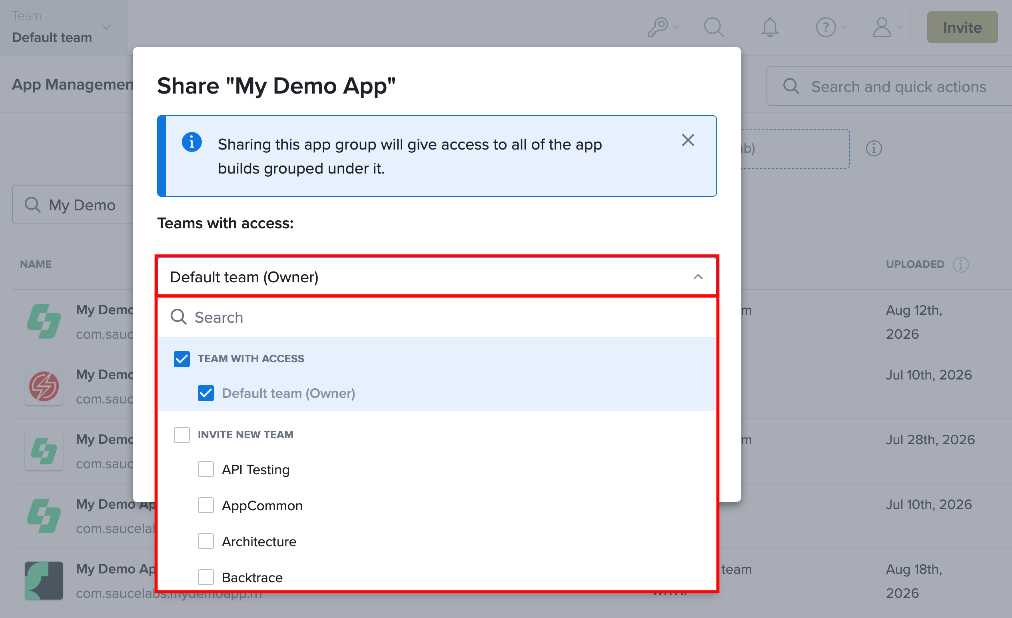The height and width of the screenshot is (618, 1012).
Task: Click the info icon beside dashed upload box
Action: (x=874, y=148)
